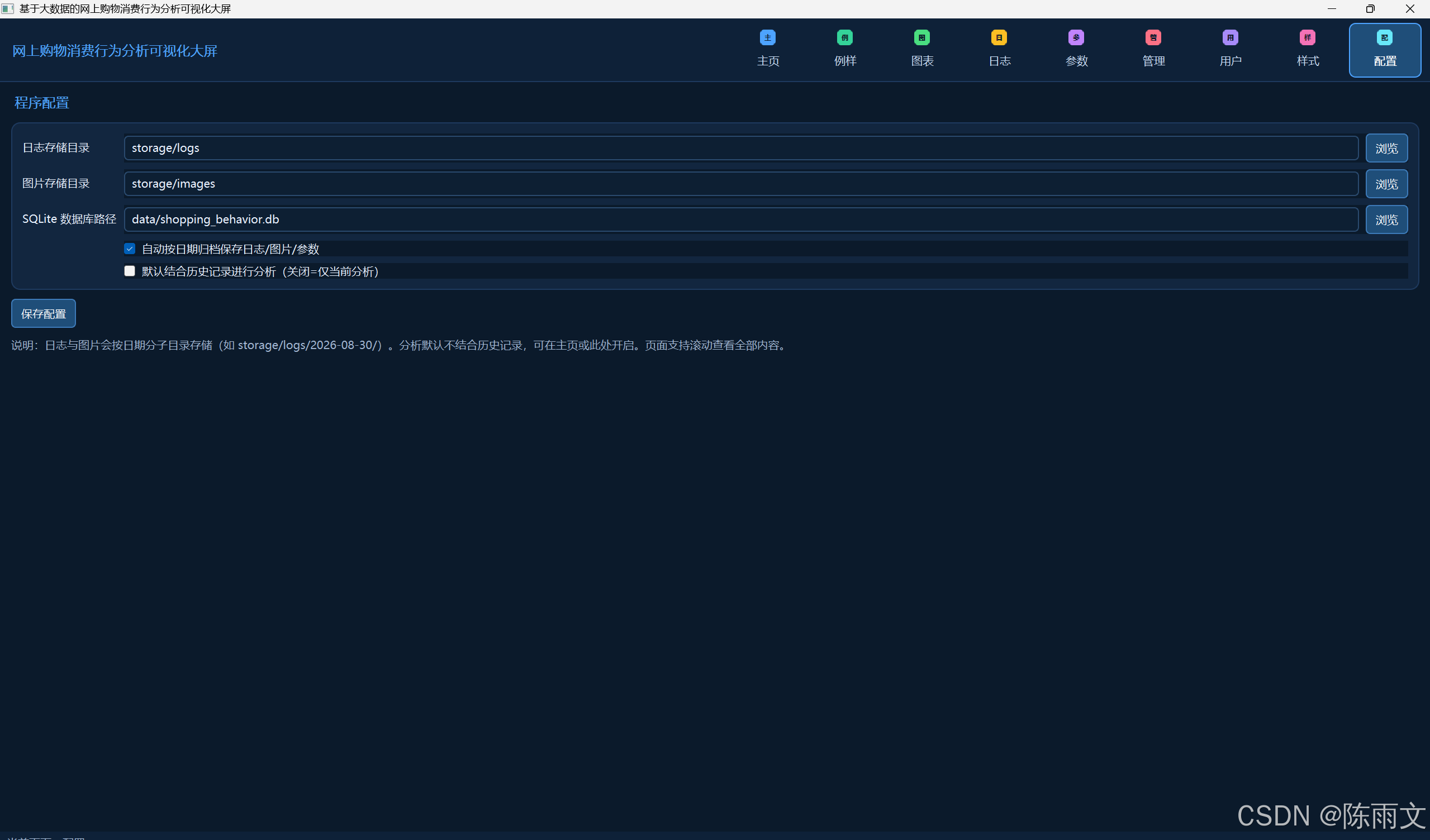Click the 程序配置 section heading
The height and width of the screenshot is (840, 1430).
41,103
